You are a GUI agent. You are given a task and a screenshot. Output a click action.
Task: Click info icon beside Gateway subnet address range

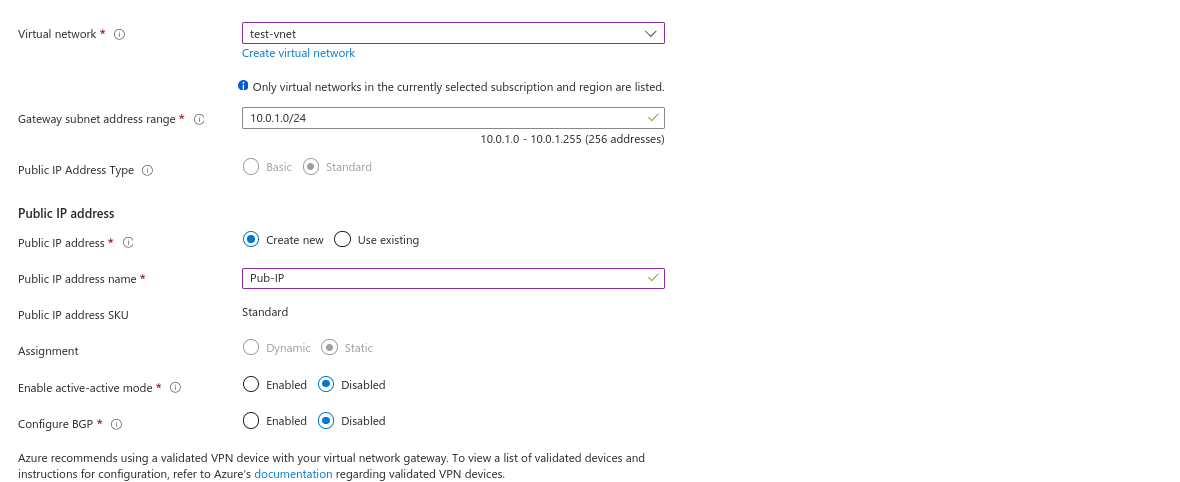199,119
